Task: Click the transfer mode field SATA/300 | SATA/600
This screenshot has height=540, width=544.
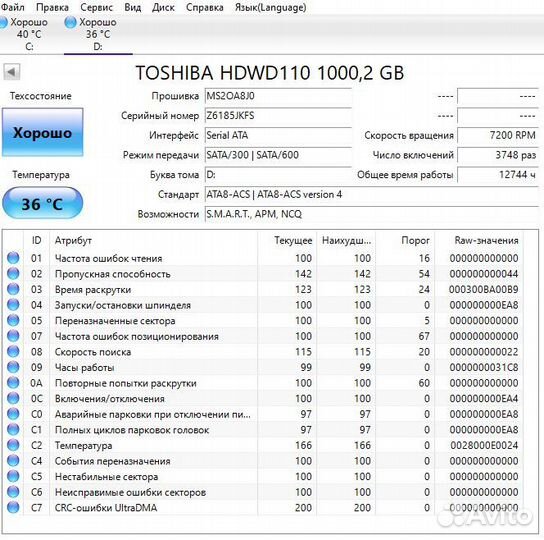Action: click(x=278, y=155)
